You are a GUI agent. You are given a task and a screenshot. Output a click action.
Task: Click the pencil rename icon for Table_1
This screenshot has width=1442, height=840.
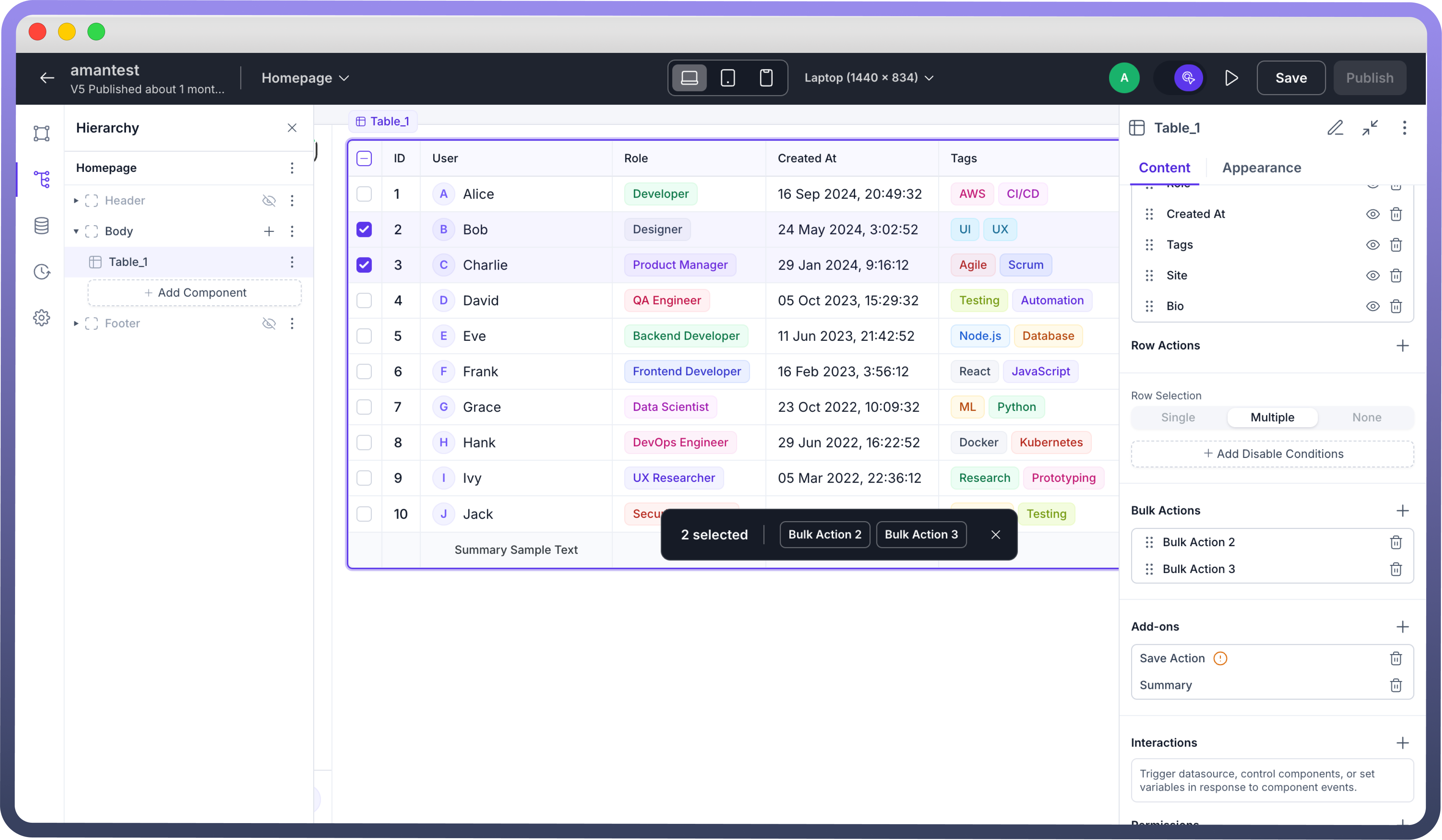(x=1335, y=127)
